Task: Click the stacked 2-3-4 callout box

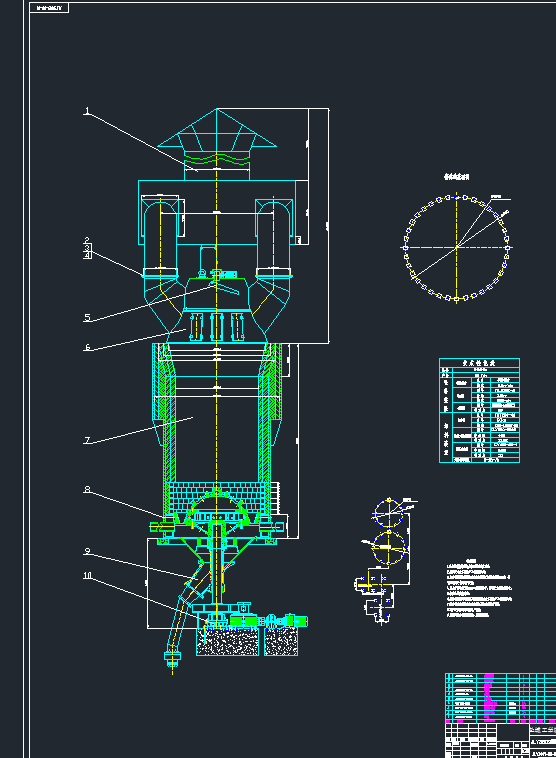Action: pyautogui.click(x=87, y=248)
